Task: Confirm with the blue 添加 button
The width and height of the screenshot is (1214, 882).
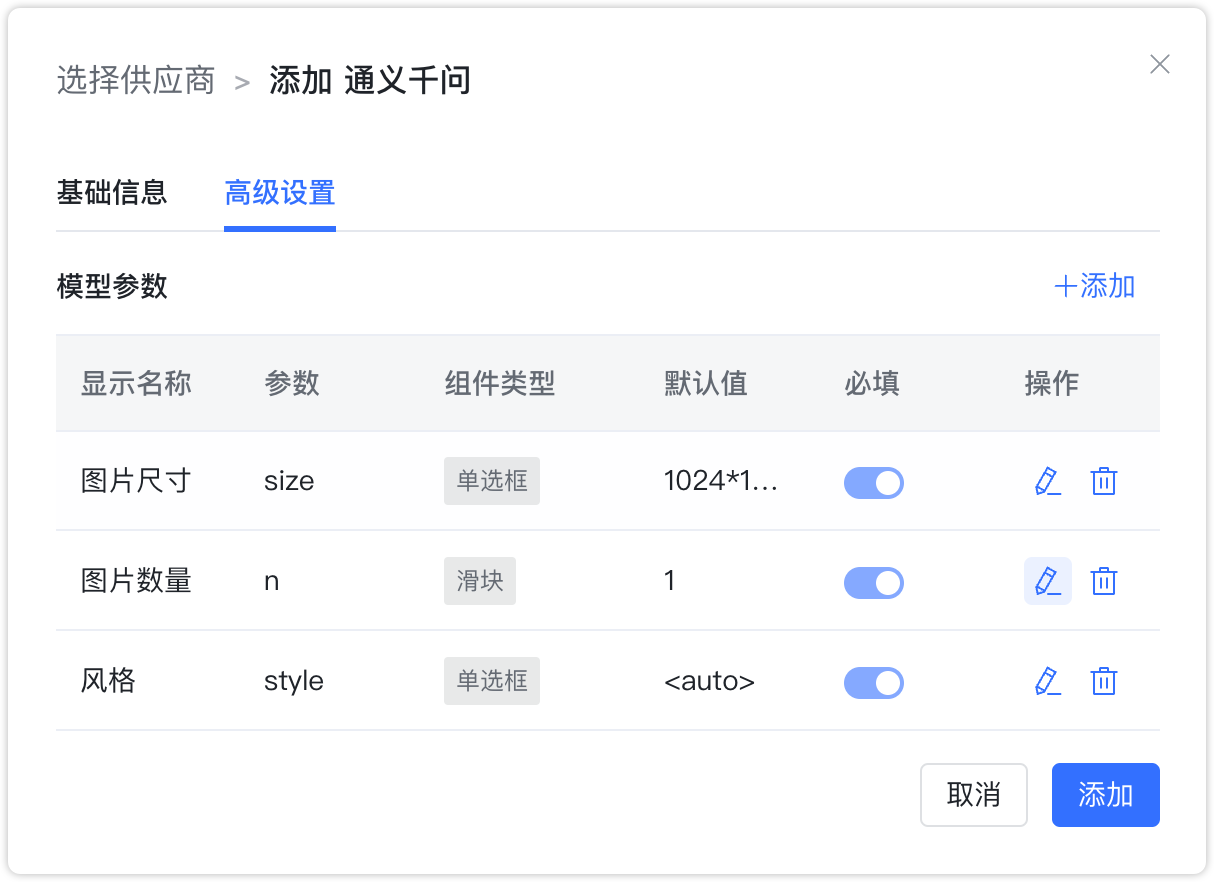Action: [1105, 794]
